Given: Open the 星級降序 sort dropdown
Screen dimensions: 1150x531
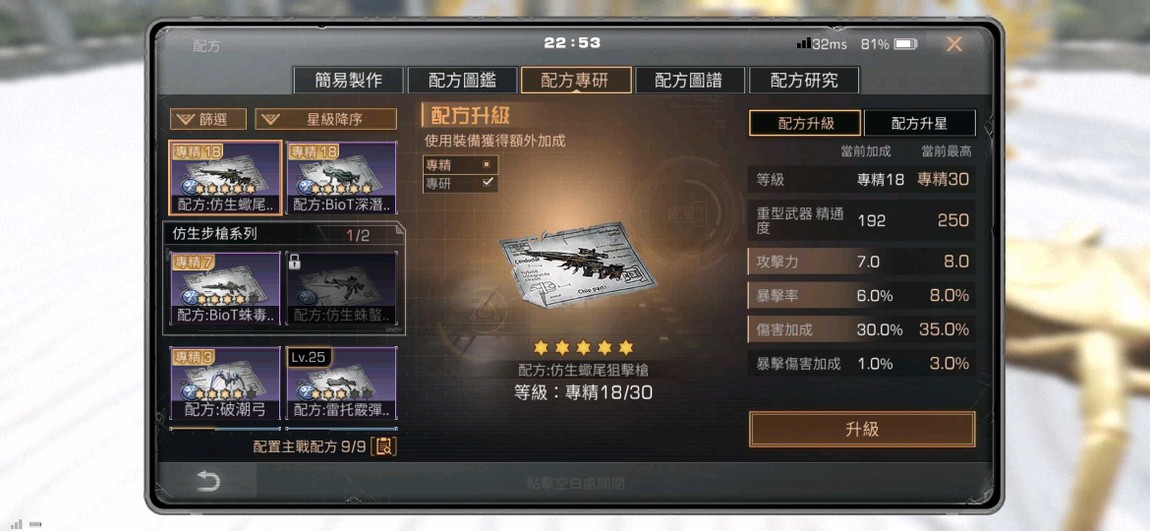Looking at the screenshot, I should coord(326,119).
